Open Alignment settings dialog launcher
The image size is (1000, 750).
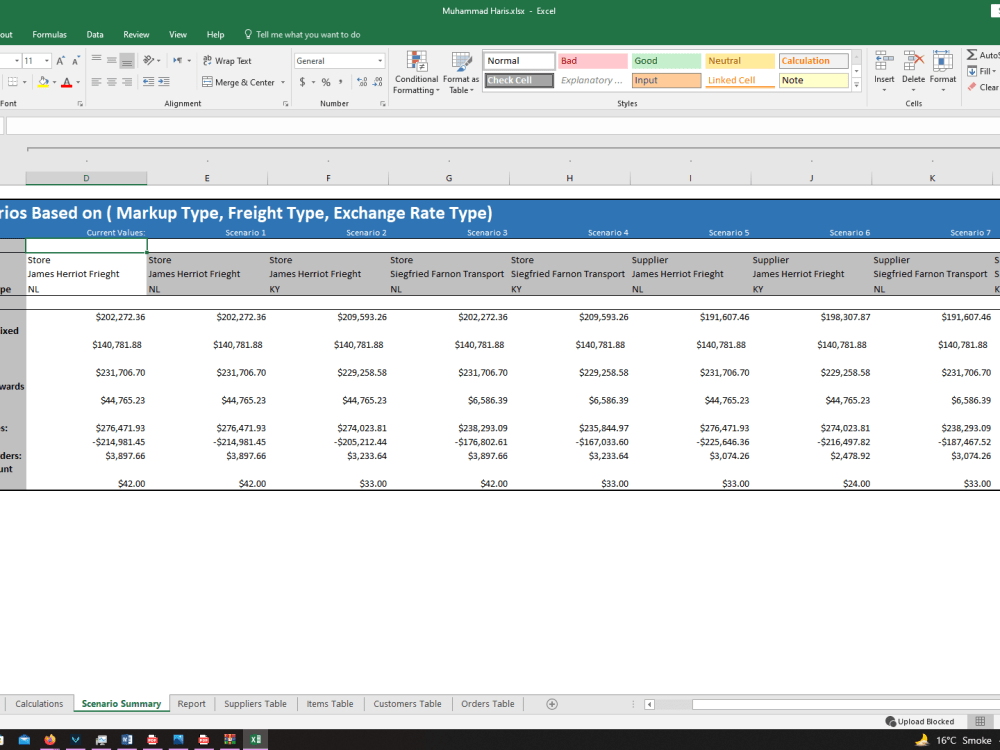click(x=286, y=103)
